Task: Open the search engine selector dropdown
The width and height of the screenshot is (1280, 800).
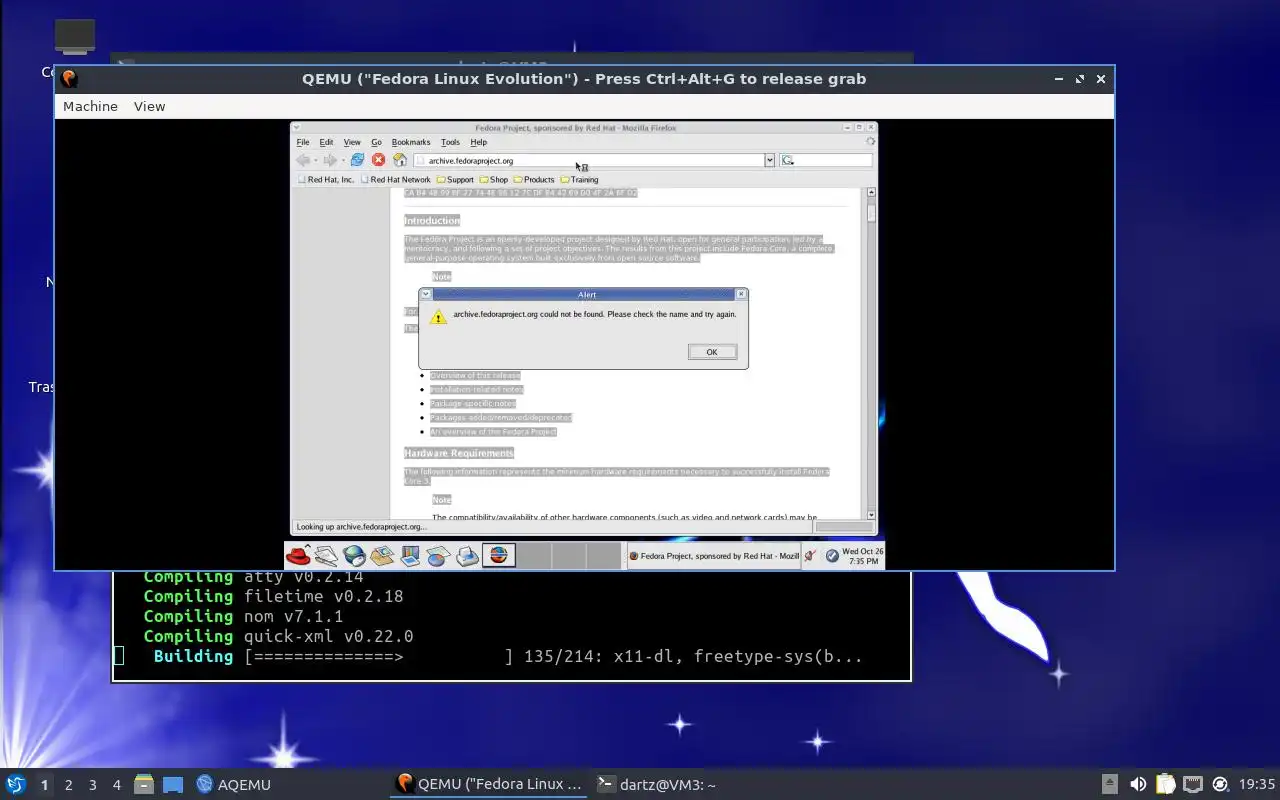Action: coord(788,160)
